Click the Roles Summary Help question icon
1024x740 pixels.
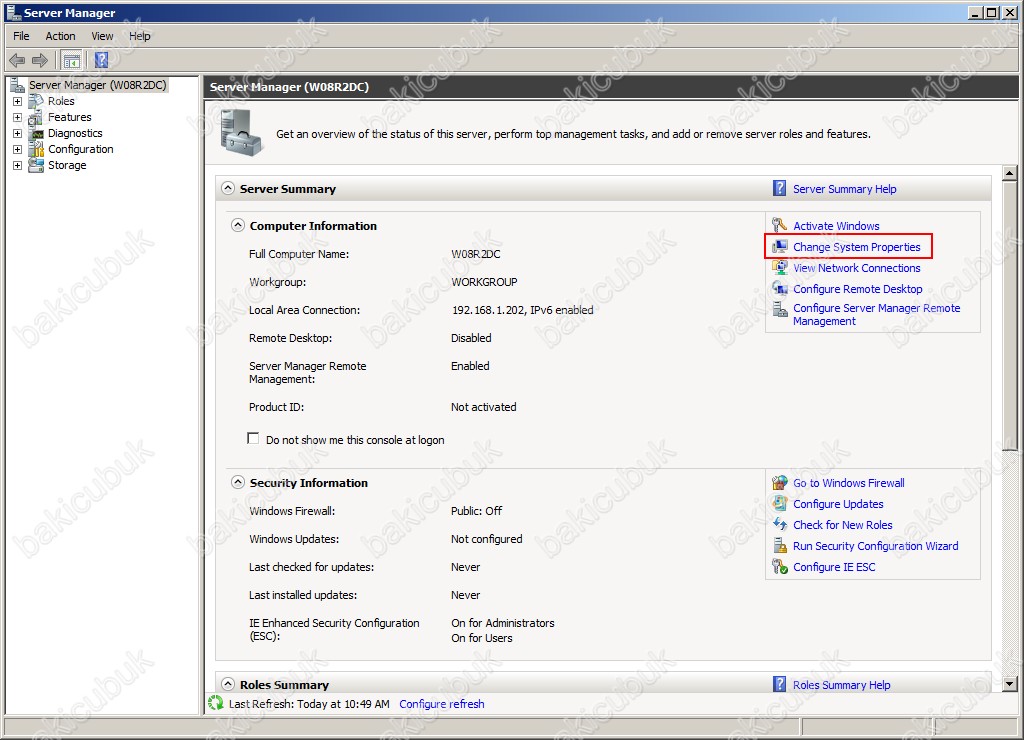click(x=779, y=684)
